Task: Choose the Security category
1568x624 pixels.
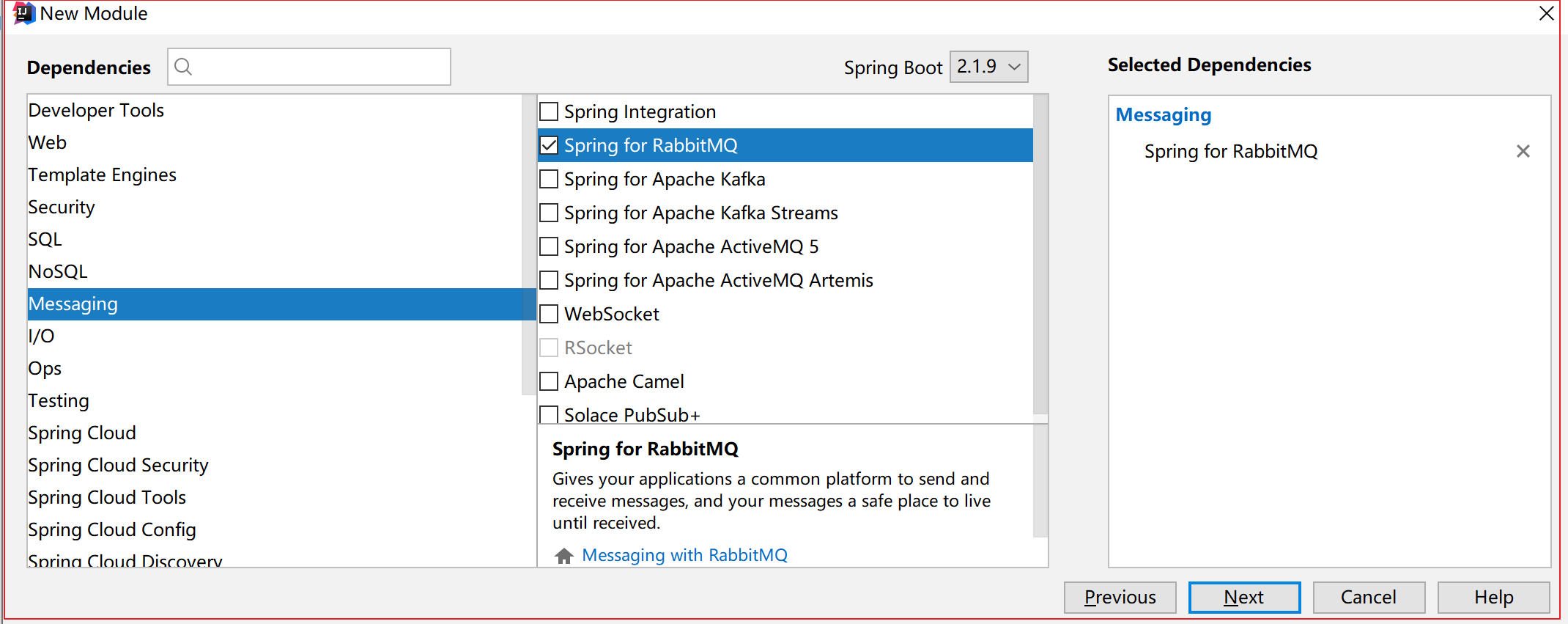Action: click(x=274, y=207)
